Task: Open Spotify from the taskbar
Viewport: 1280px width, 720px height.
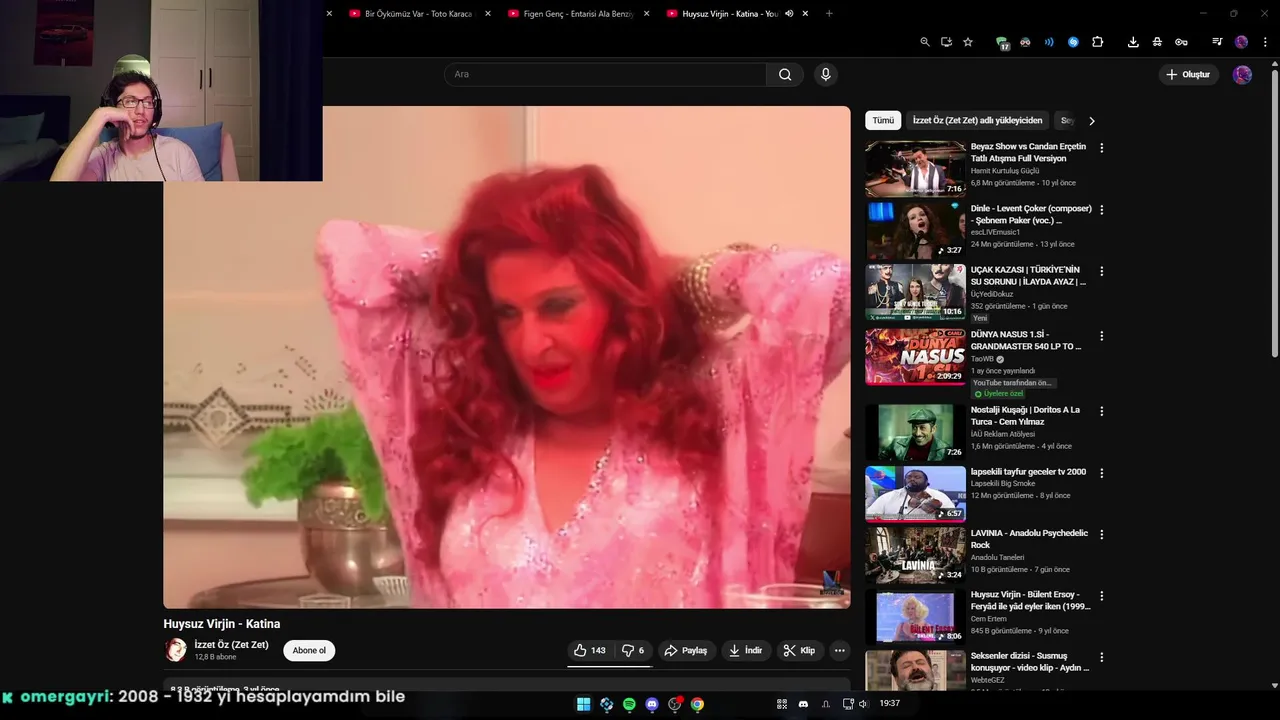Action: (629, 704)
